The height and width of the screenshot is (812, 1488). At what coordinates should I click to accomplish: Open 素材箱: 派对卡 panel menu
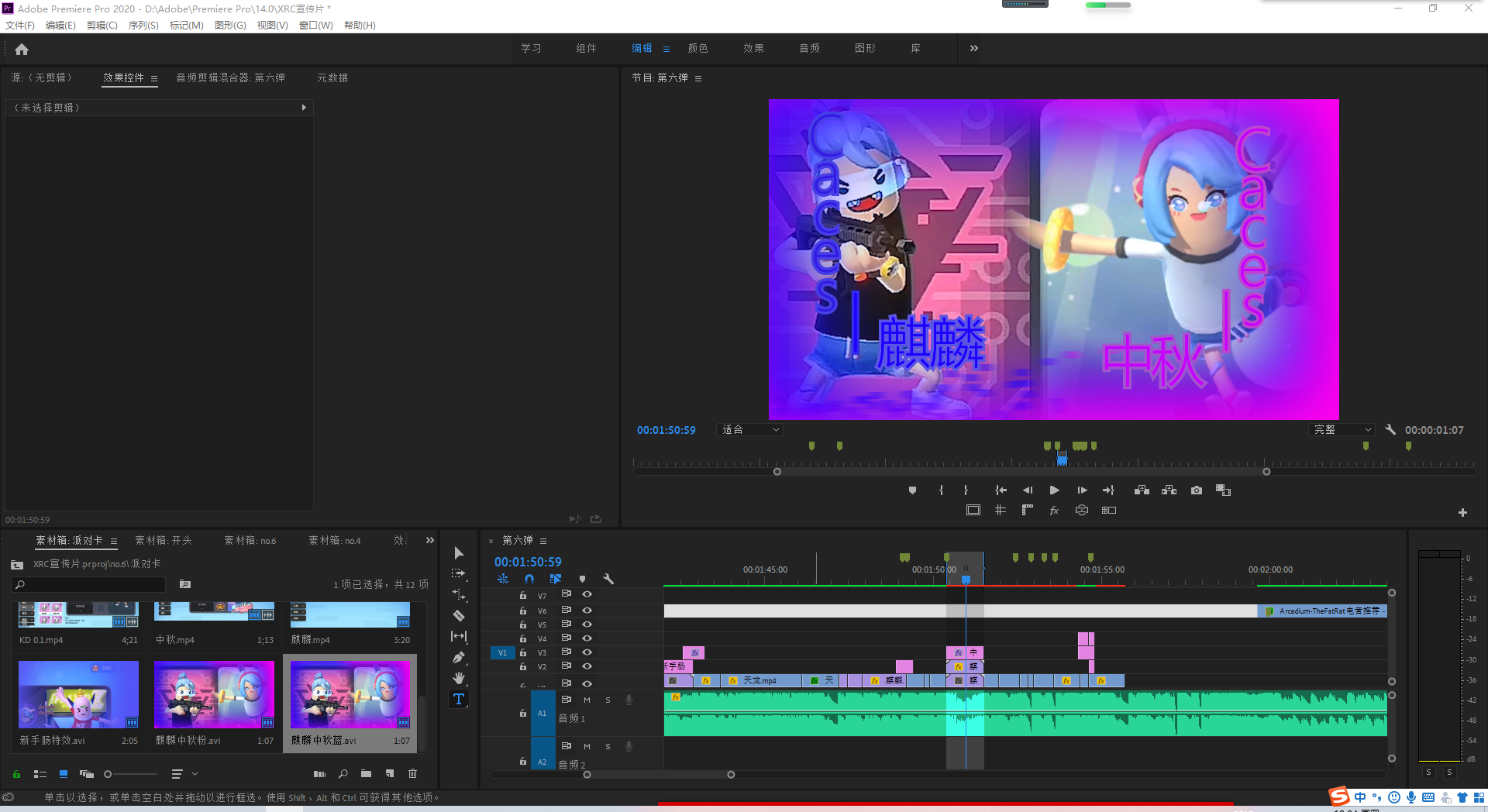point(114,541)
